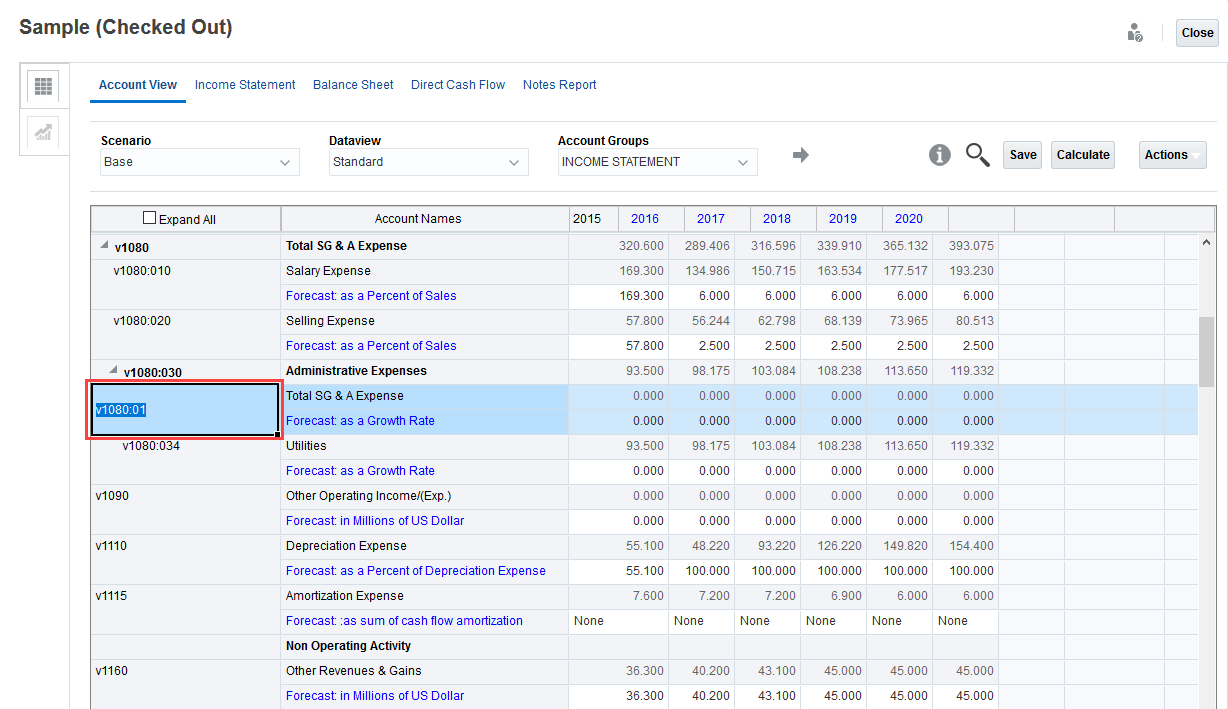Open the chart view sidebar icon
Viewport: 1228px width, 709px height.
tap(43, 132)
